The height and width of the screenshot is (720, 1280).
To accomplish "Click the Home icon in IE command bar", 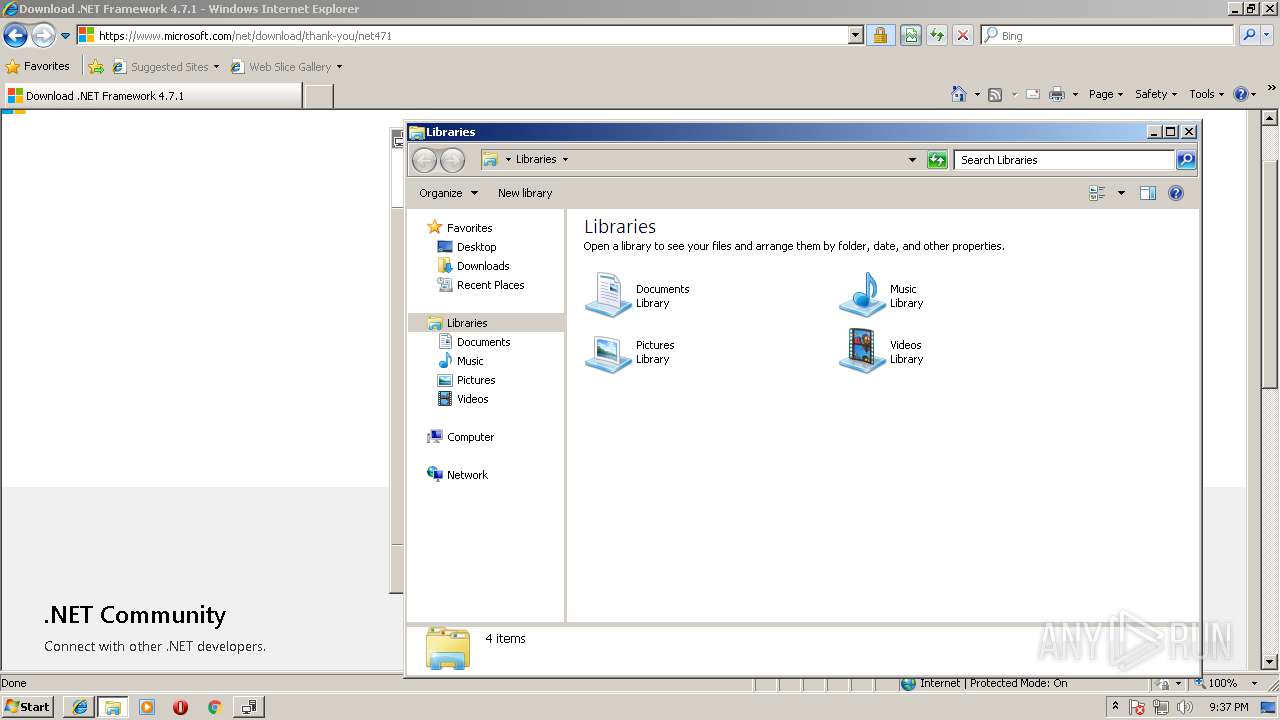I will click(x=959, y=94).
